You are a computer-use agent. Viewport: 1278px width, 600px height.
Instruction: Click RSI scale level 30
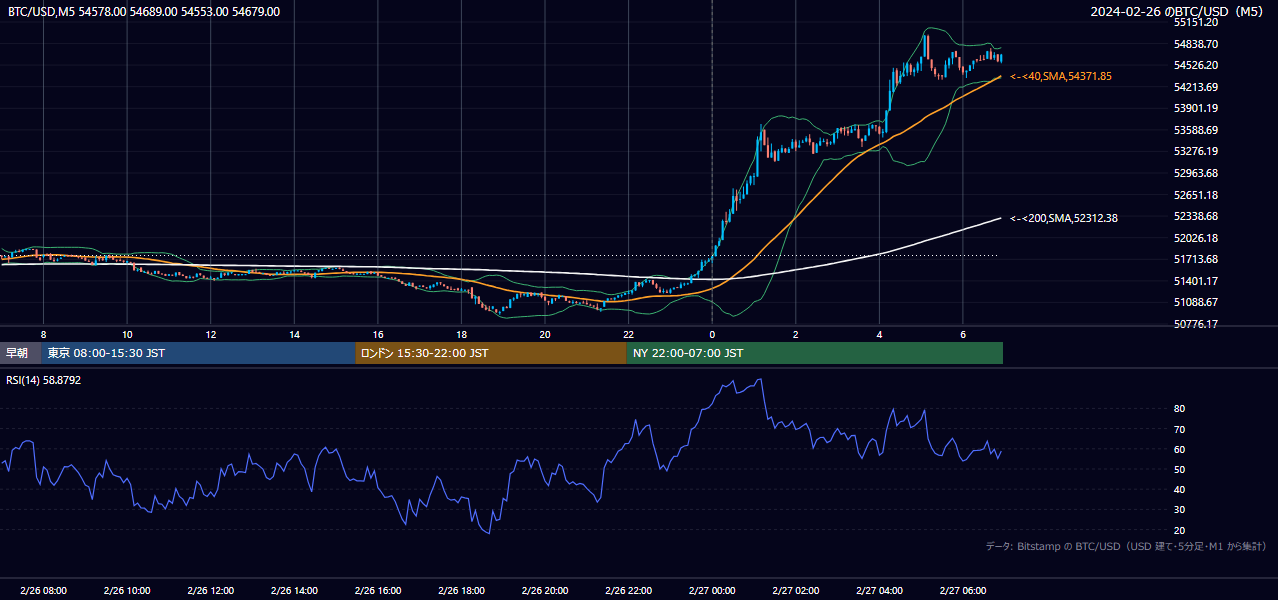1179,510
